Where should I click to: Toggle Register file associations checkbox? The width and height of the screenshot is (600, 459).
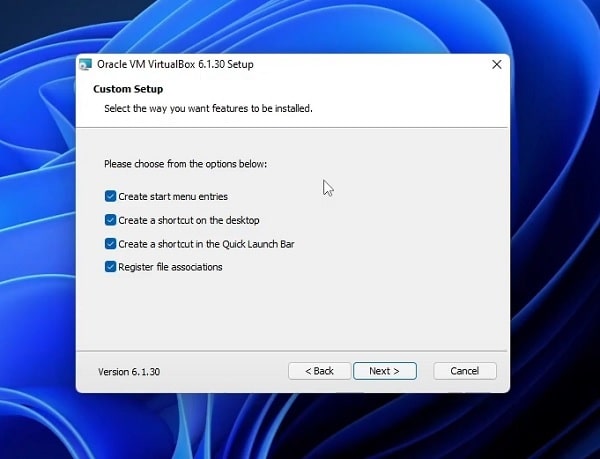(x=110, y=267)
